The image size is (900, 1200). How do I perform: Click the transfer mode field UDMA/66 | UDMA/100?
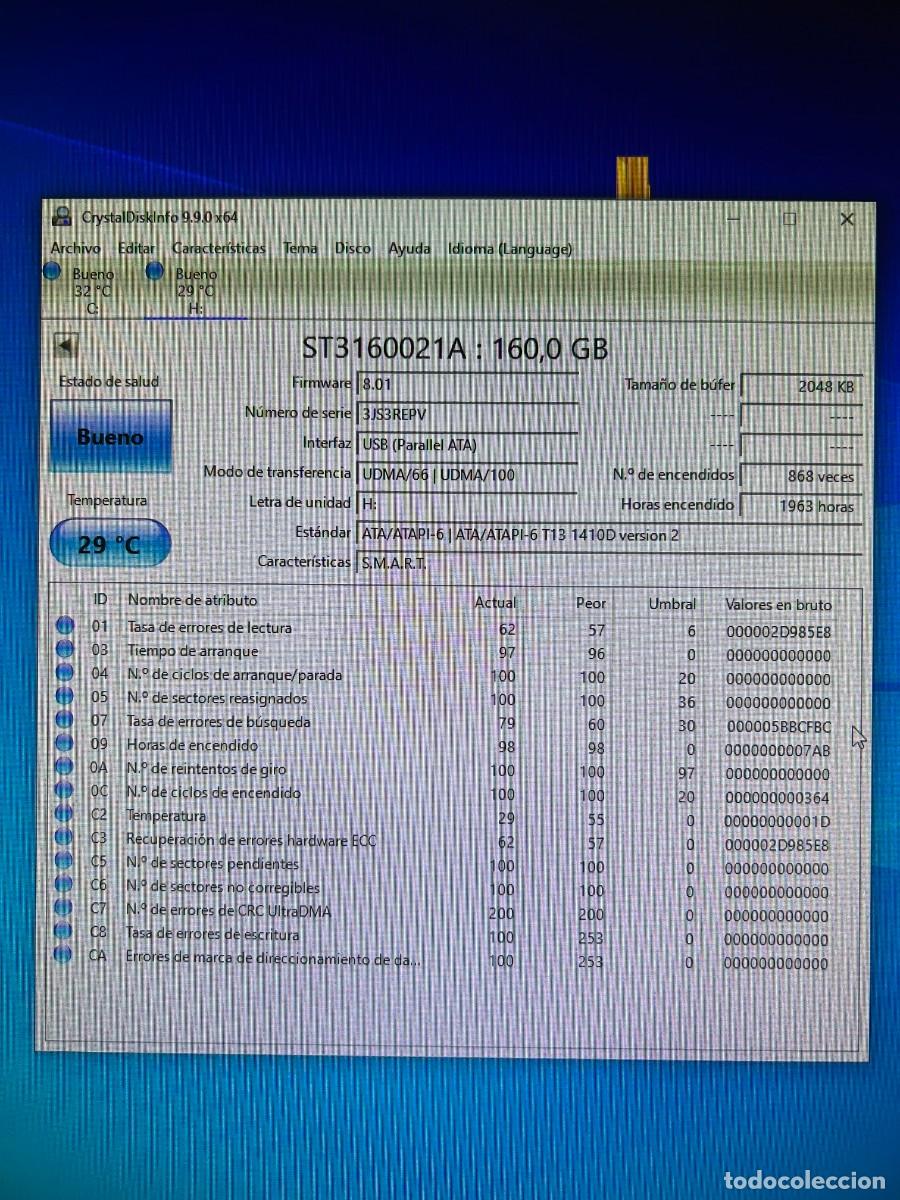[468, 474]
